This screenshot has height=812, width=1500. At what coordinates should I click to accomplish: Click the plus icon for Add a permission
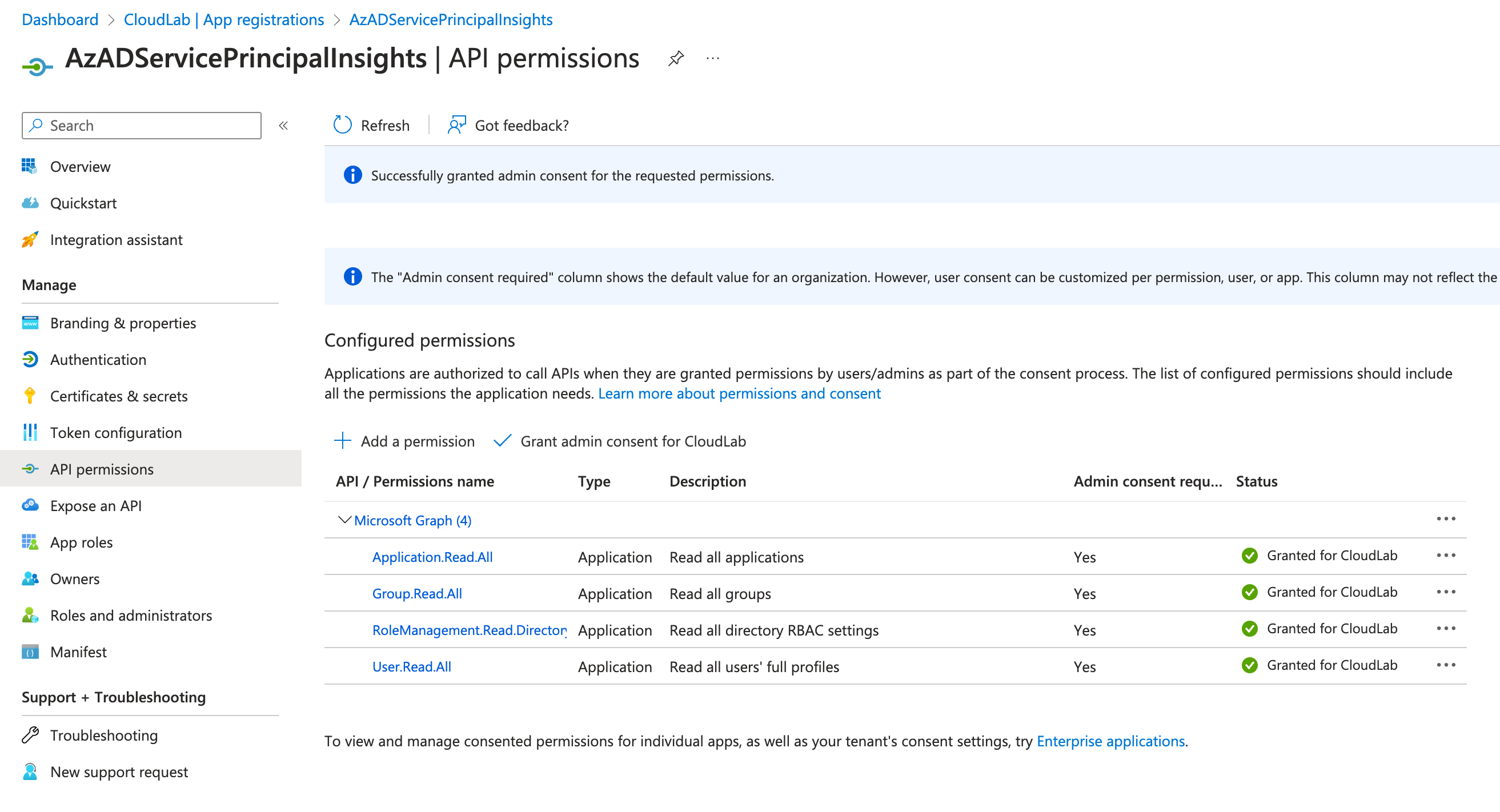pos(342,441)
